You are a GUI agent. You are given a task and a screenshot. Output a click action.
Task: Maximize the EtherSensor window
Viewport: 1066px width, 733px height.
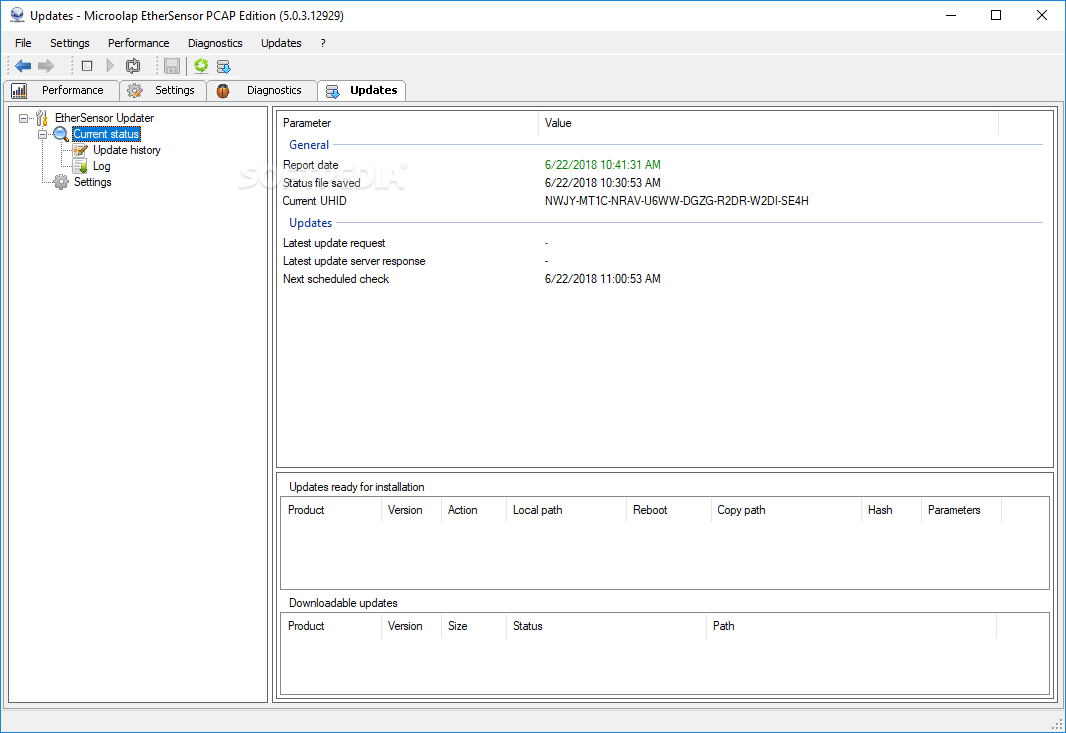point(996,15)
